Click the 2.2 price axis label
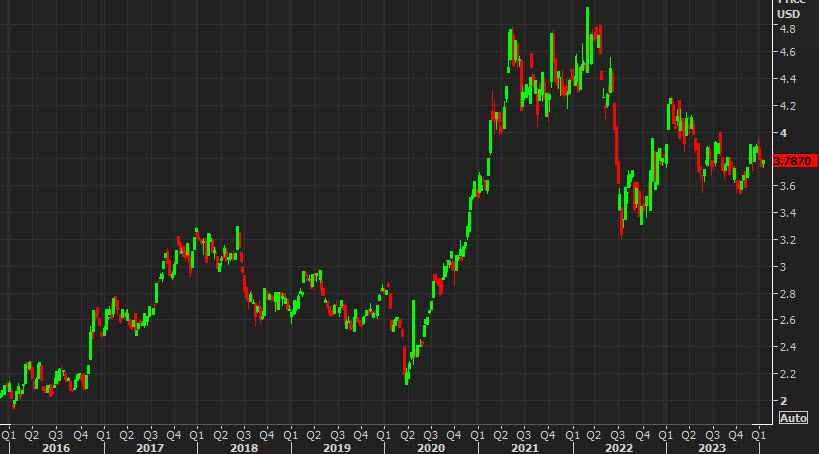 (x=788, y=374)
